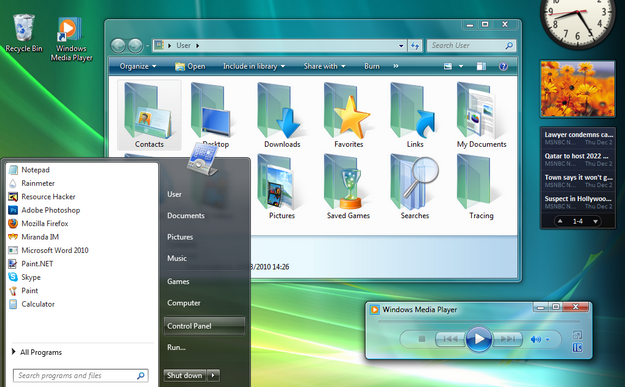Image resolution: width=625 pixels, height=387 pixels.
Task: Open the Recycle Bin desktop icon
Action: (24, 33)
